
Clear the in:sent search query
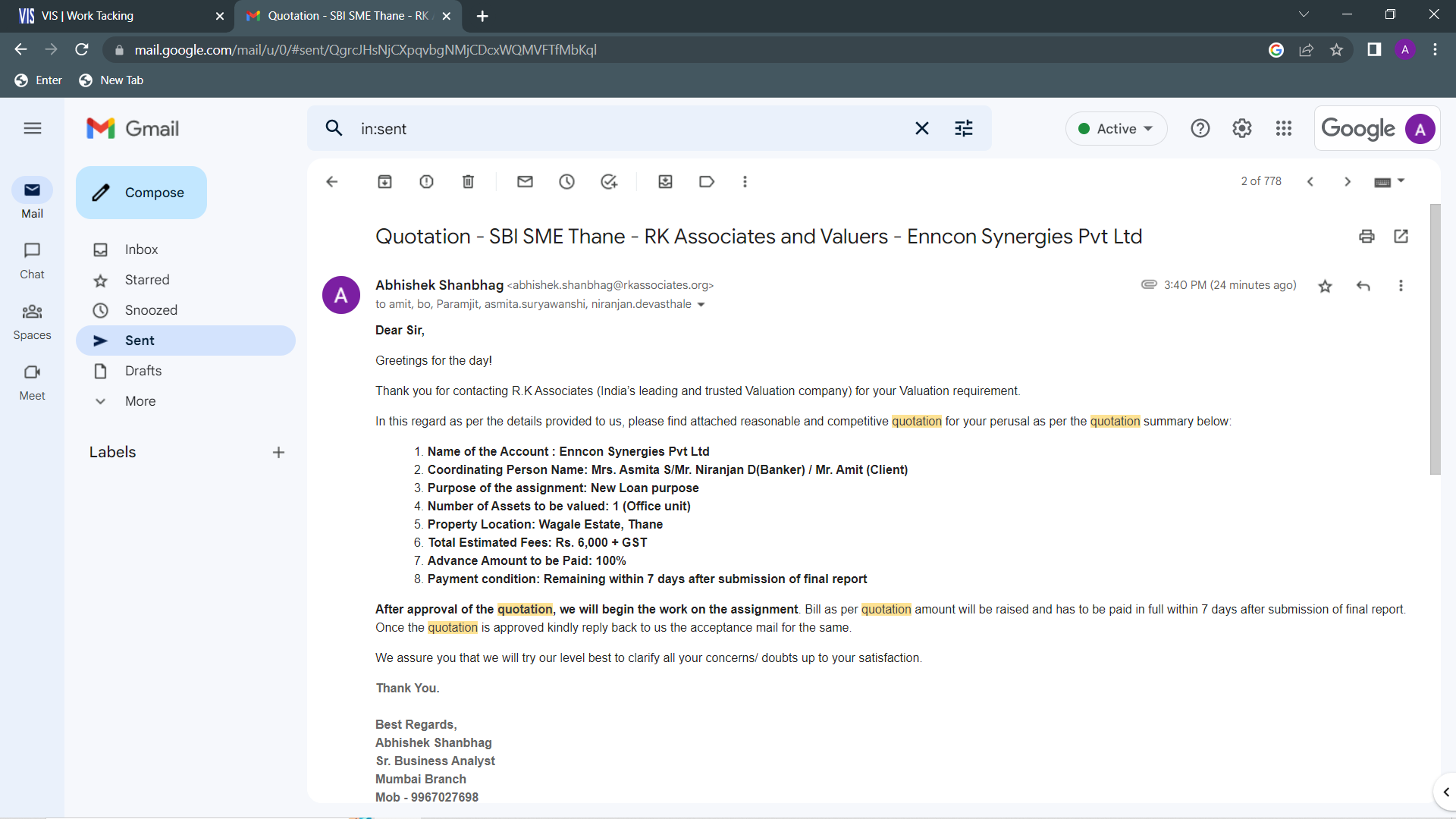click(x=922, y=129)
